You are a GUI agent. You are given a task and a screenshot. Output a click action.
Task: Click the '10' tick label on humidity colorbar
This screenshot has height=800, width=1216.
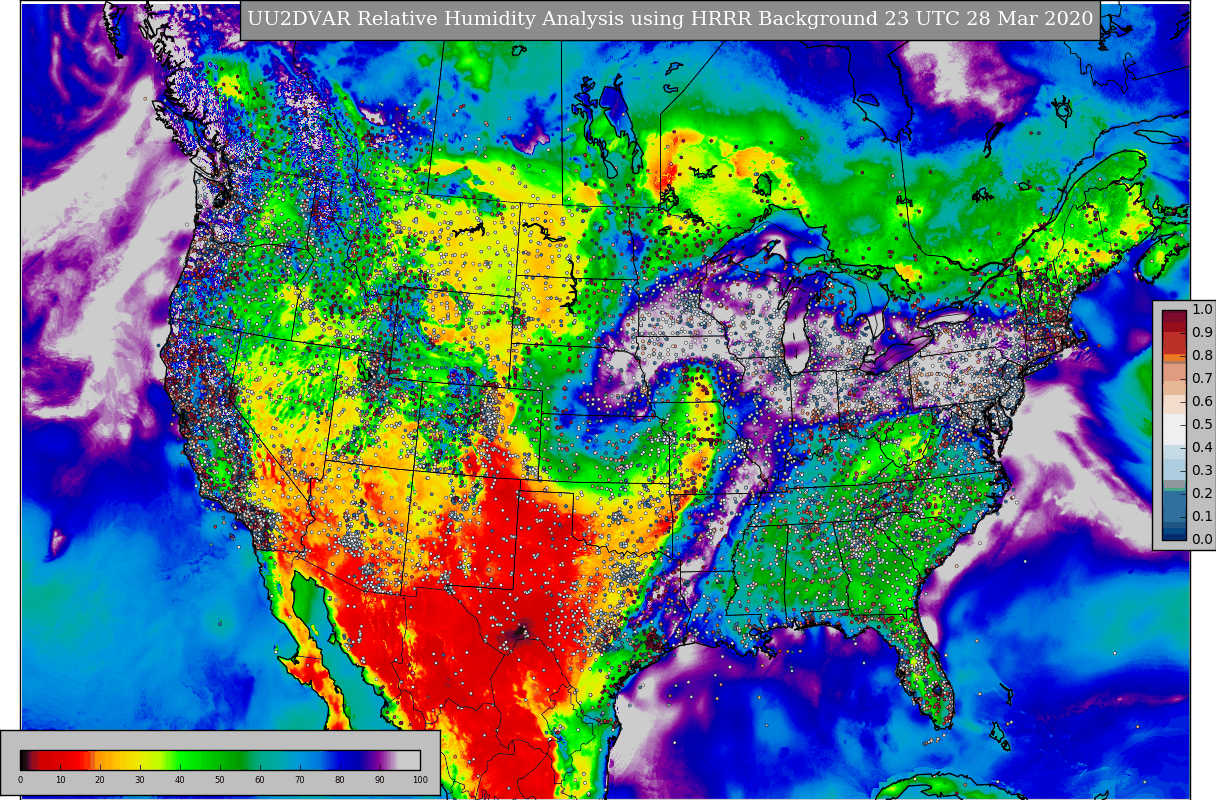[x=60, y=780]
